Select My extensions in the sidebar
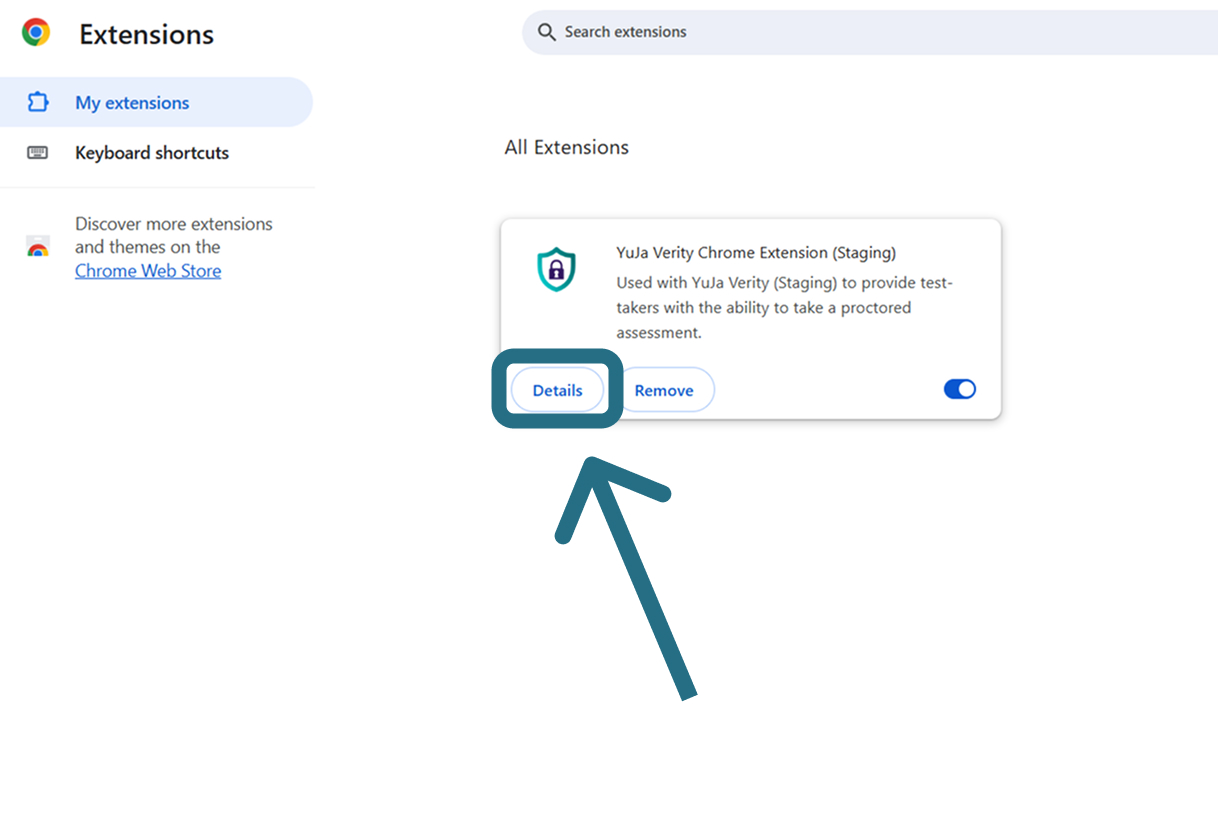Viewport: 1218px width, 817px height. pyautogui.click(x=156, y=102)
